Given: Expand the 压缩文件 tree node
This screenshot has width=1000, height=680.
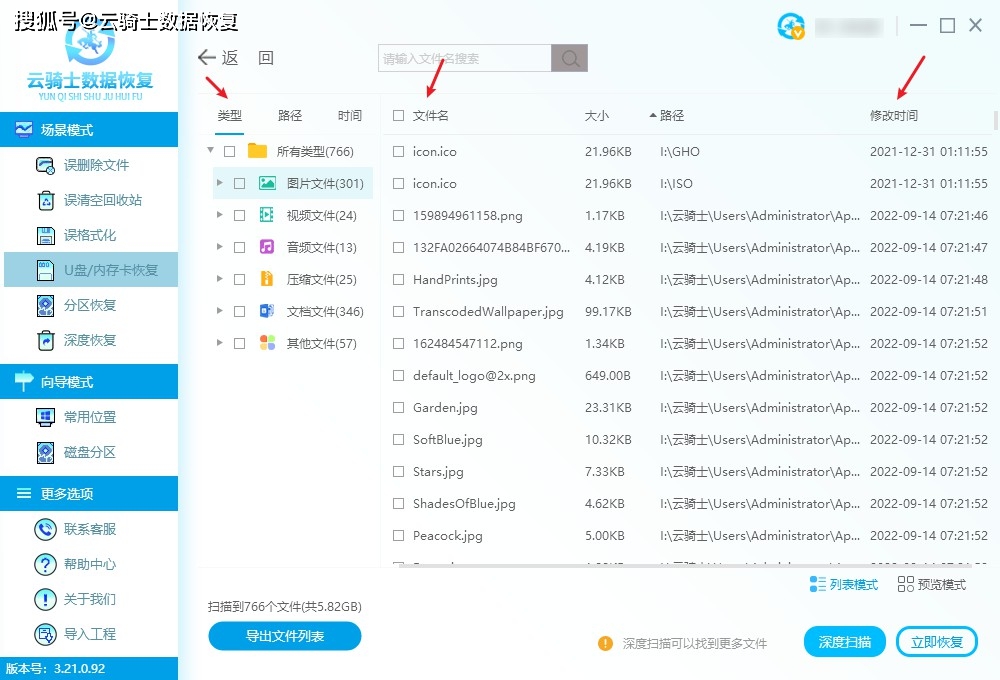Looking at the screenshot, I should click(219, 278).
